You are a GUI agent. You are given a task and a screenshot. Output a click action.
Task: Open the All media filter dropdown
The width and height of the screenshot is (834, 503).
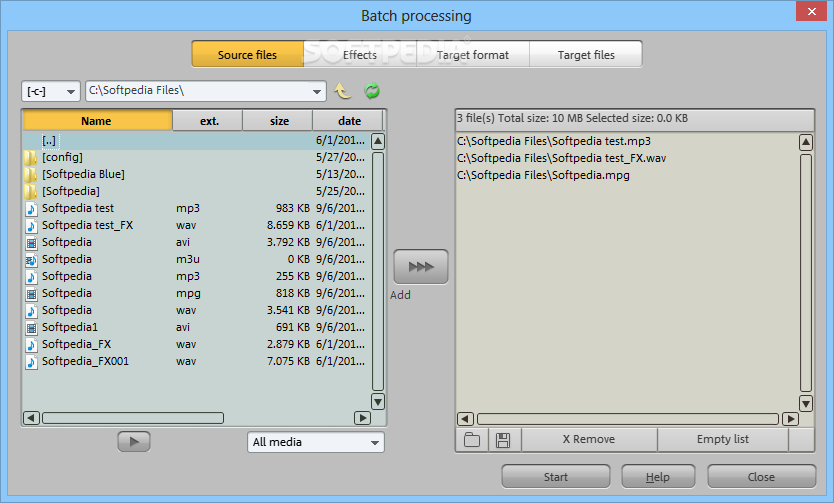316,442
